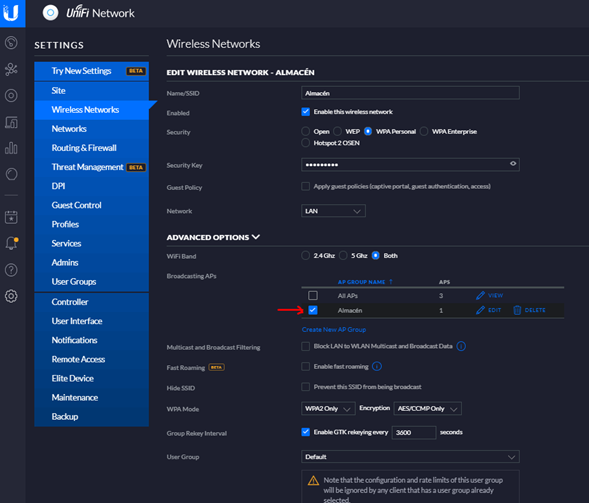The image size is (589, 503).
Task: Check the All APs group checkbox
Action: (x=313, y=295)
